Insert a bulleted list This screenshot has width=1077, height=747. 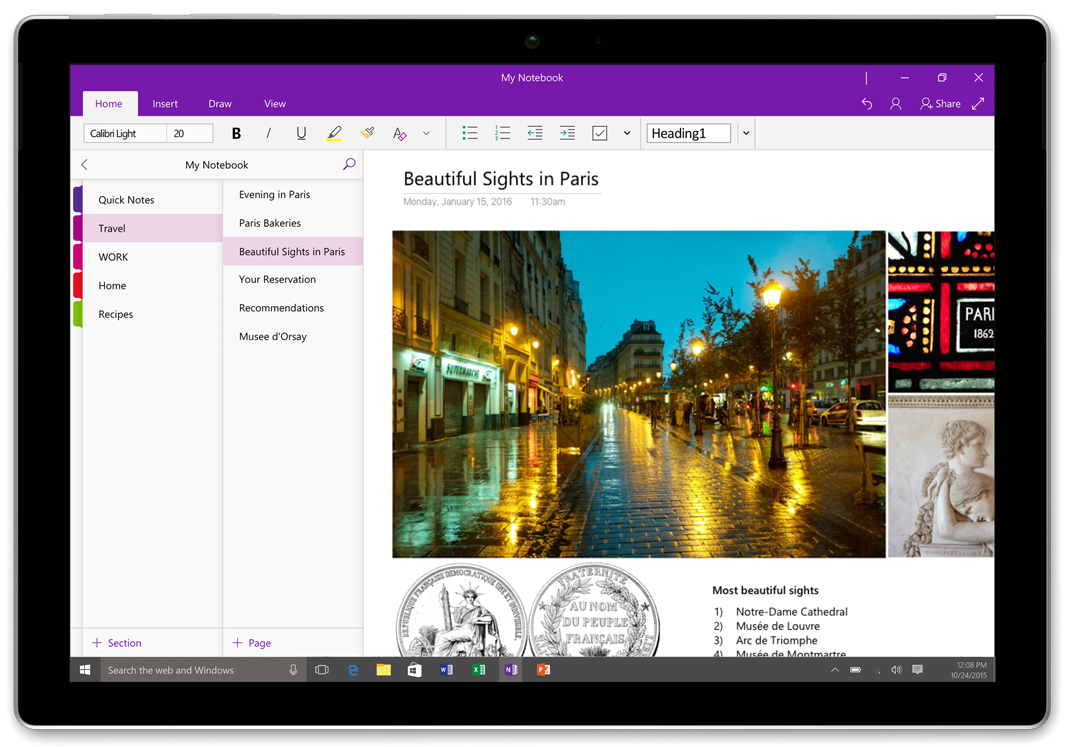pos(469,133)
